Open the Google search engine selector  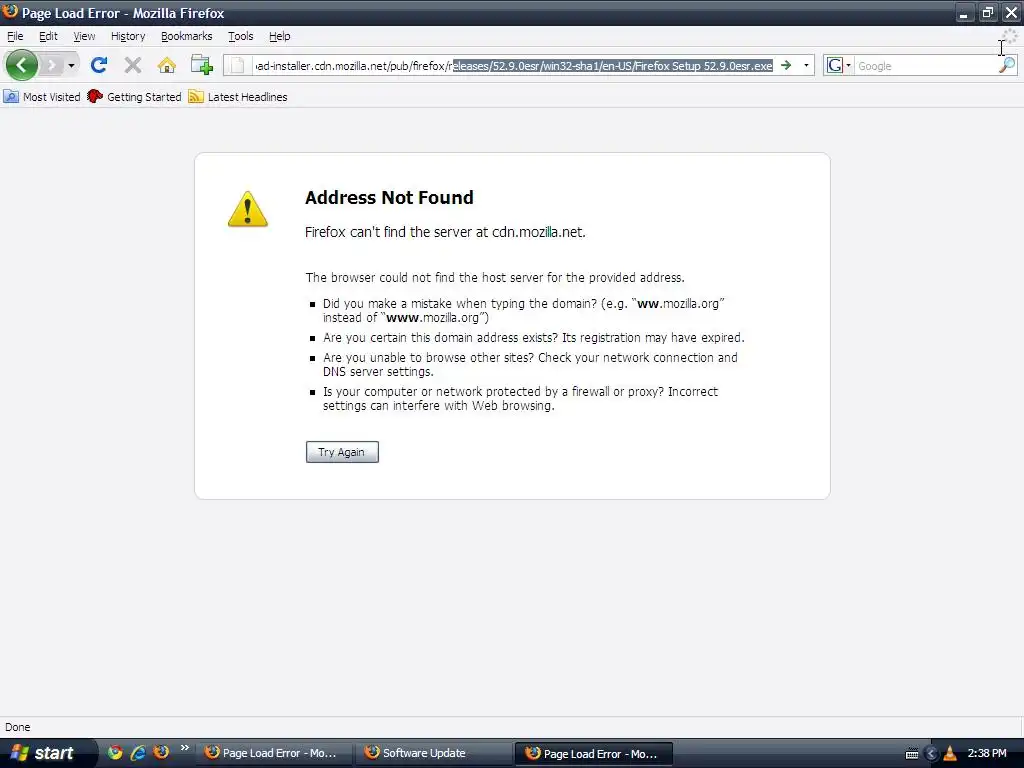pyautogui.click(x=839, y=65)
